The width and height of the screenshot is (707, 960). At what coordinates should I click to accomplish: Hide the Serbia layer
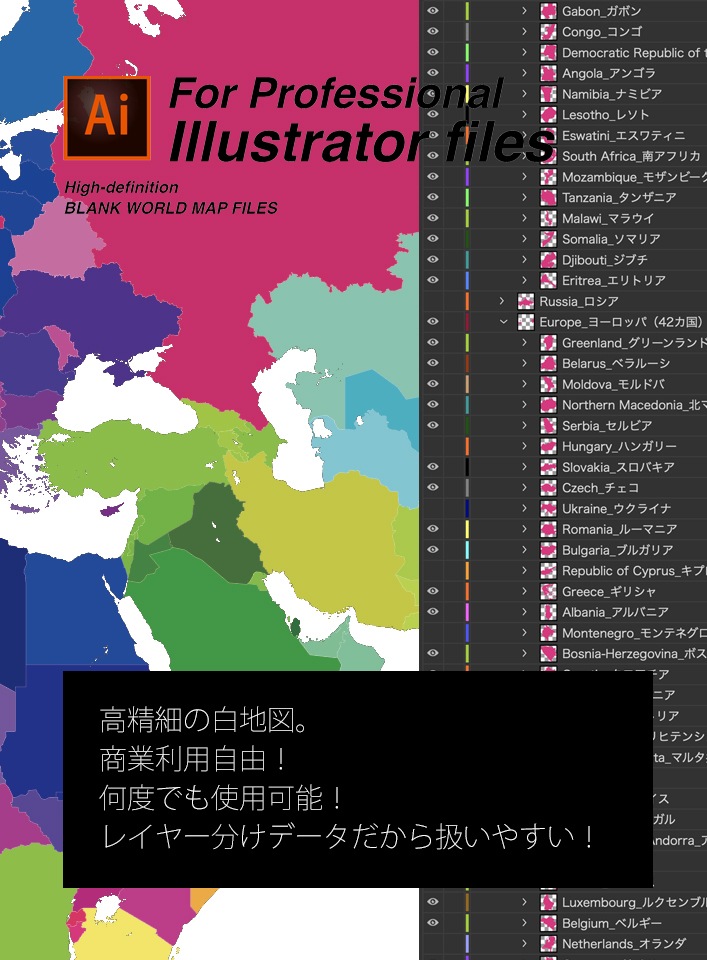click(x=433, y=425)
